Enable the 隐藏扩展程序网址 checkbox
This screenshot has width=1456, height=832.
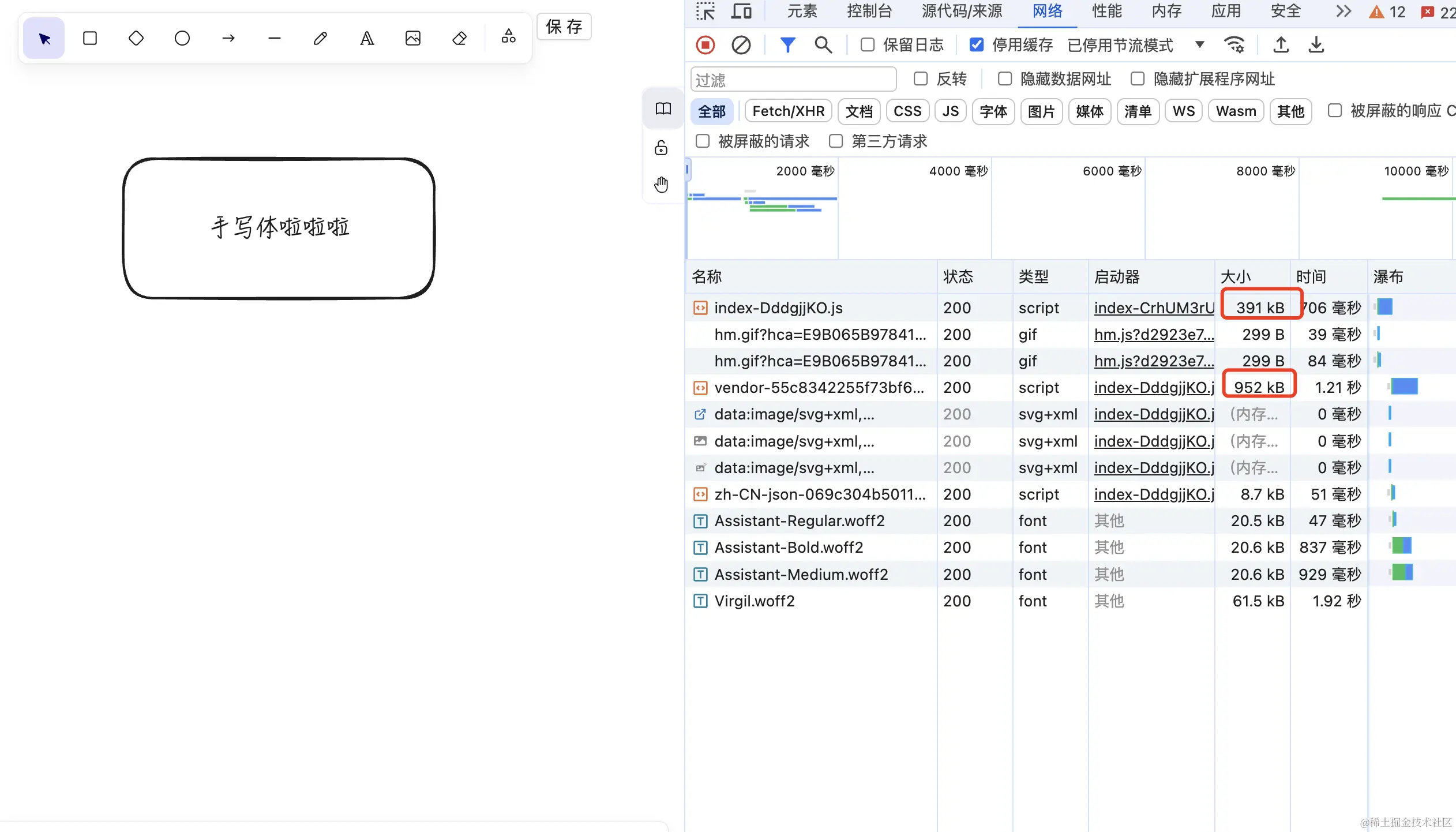(x=1138, y=79)
